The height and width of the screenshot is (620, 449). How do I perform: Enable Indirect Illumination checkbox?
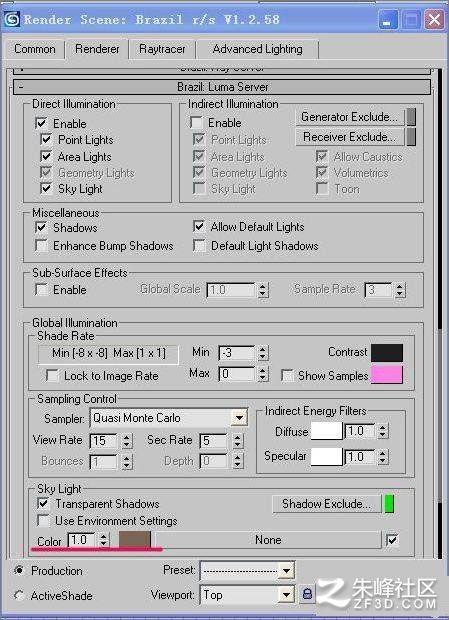pos(197,123)
